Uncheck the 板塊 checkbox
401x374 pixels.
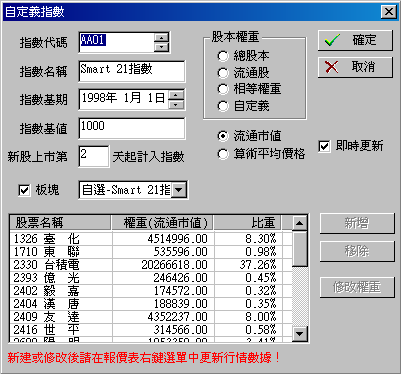click(24, 190)
